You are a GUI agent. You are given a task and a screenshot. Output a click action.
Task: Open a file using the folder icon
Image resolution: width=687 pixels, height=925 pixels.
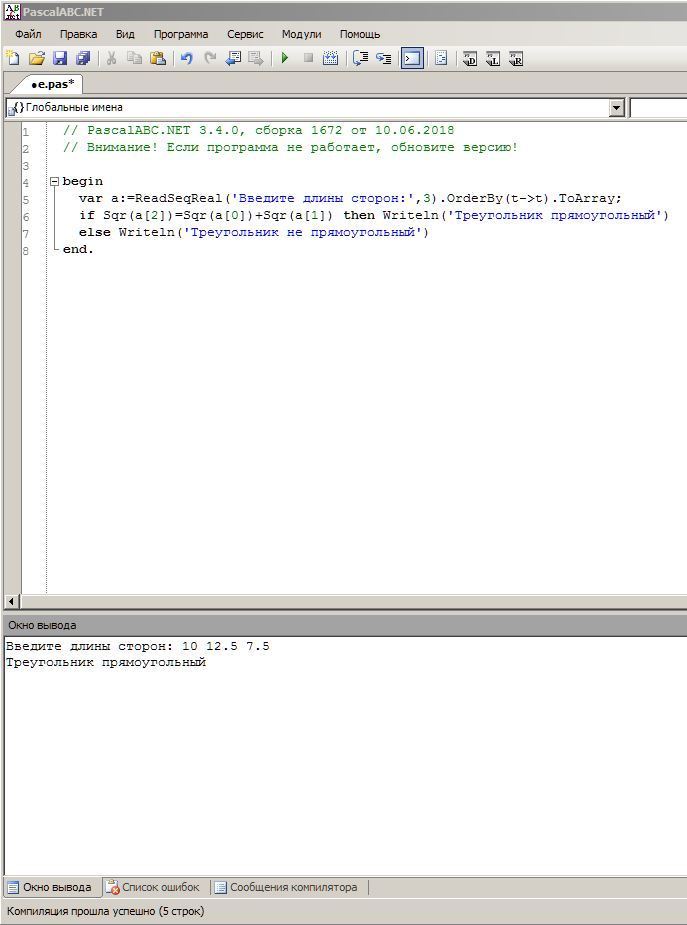click(x=37, y=58)
